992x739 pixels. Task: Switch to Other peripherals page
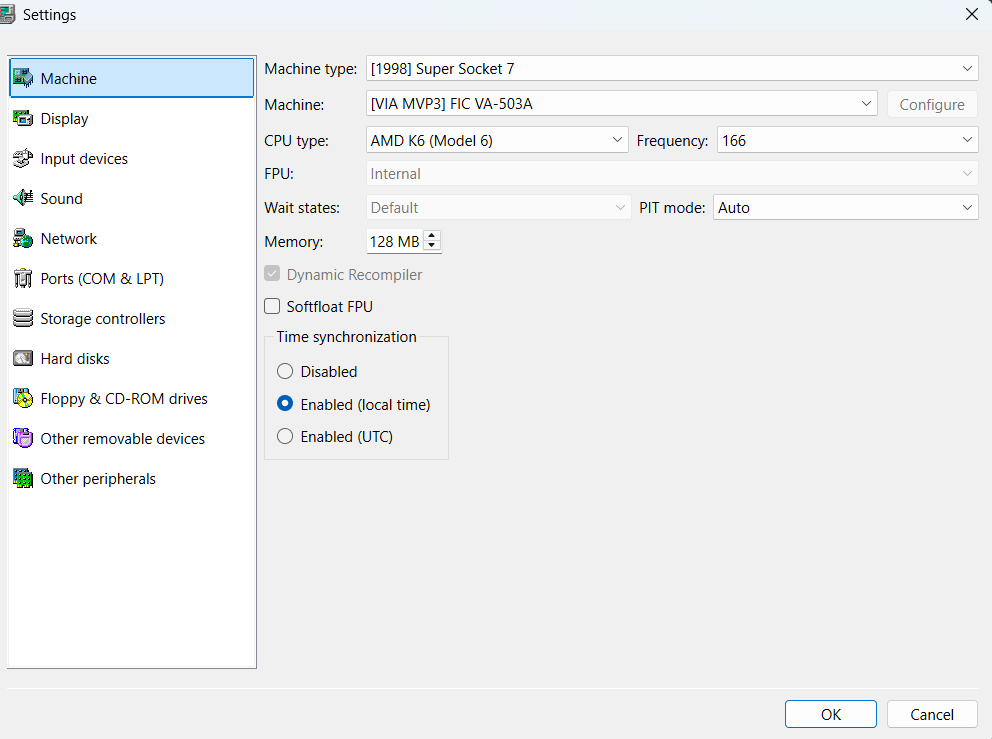98,479
